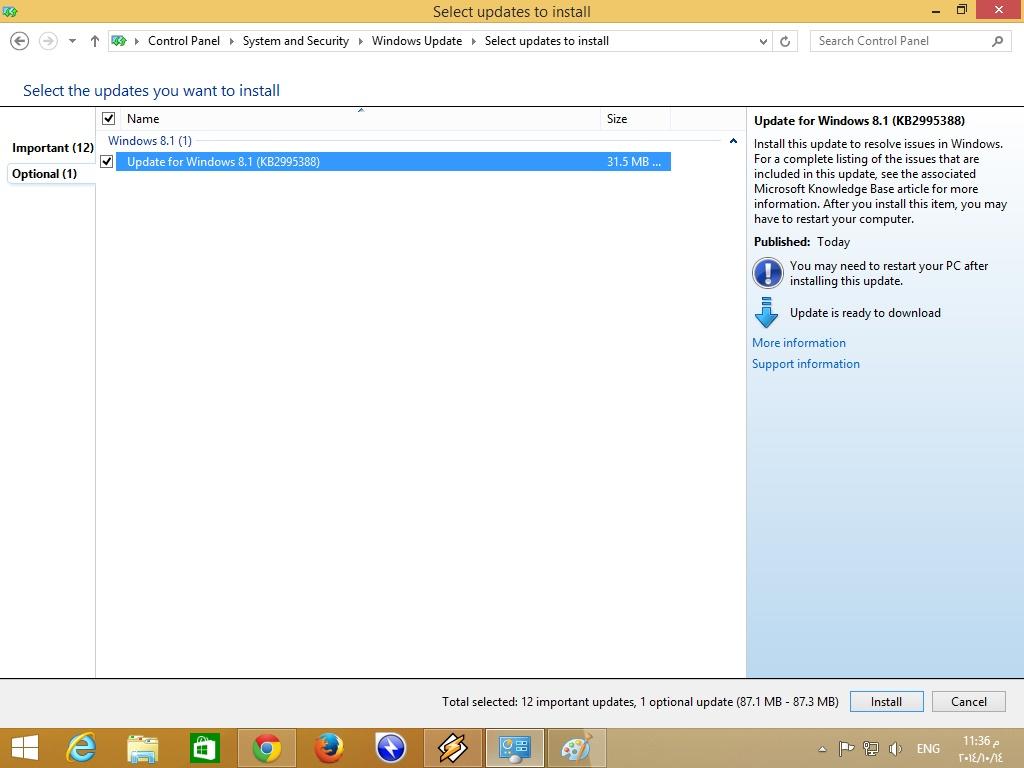Click the Forward navigation arrow
Image resolution: width=1024 pixels, height=768 pixels.
pos(48,41)
